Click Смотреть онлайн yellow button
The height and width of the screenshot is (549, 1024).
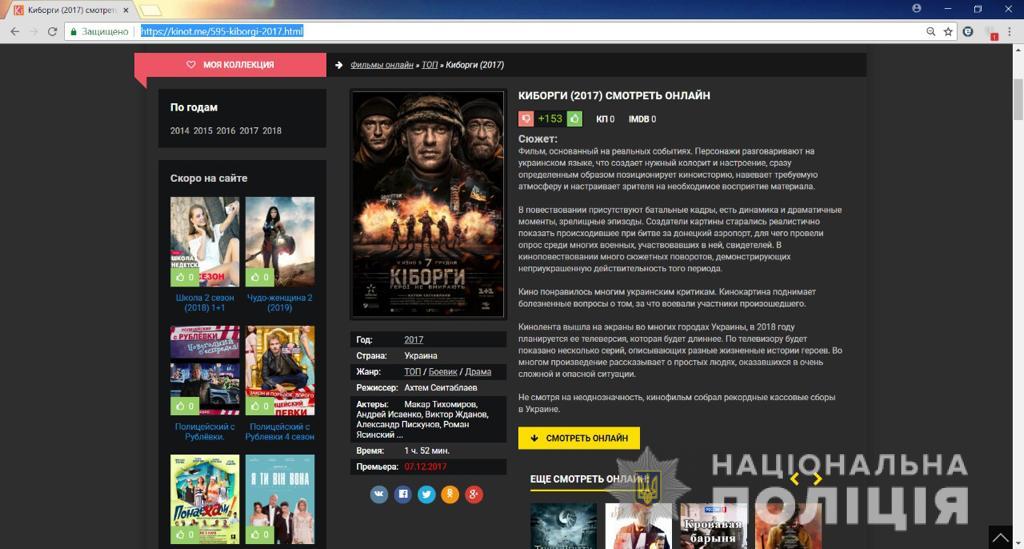(x=579, y=438)
